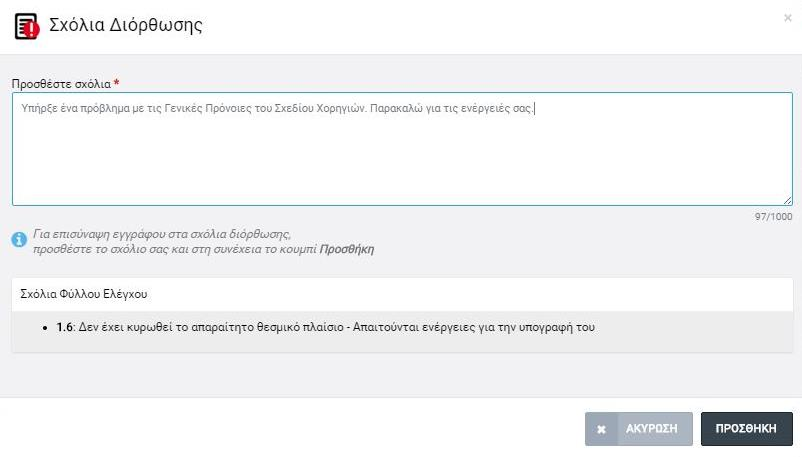Click the bullet point before item 1.6
The image size is (802, 457).
[x=46, y=328]
